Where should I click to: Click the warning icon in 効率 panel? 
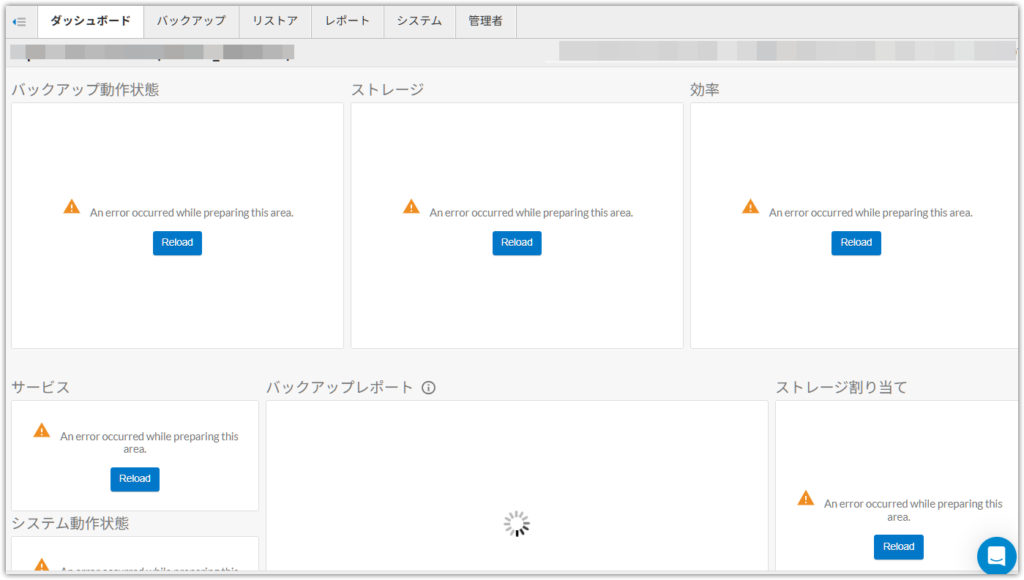[750, 206]
